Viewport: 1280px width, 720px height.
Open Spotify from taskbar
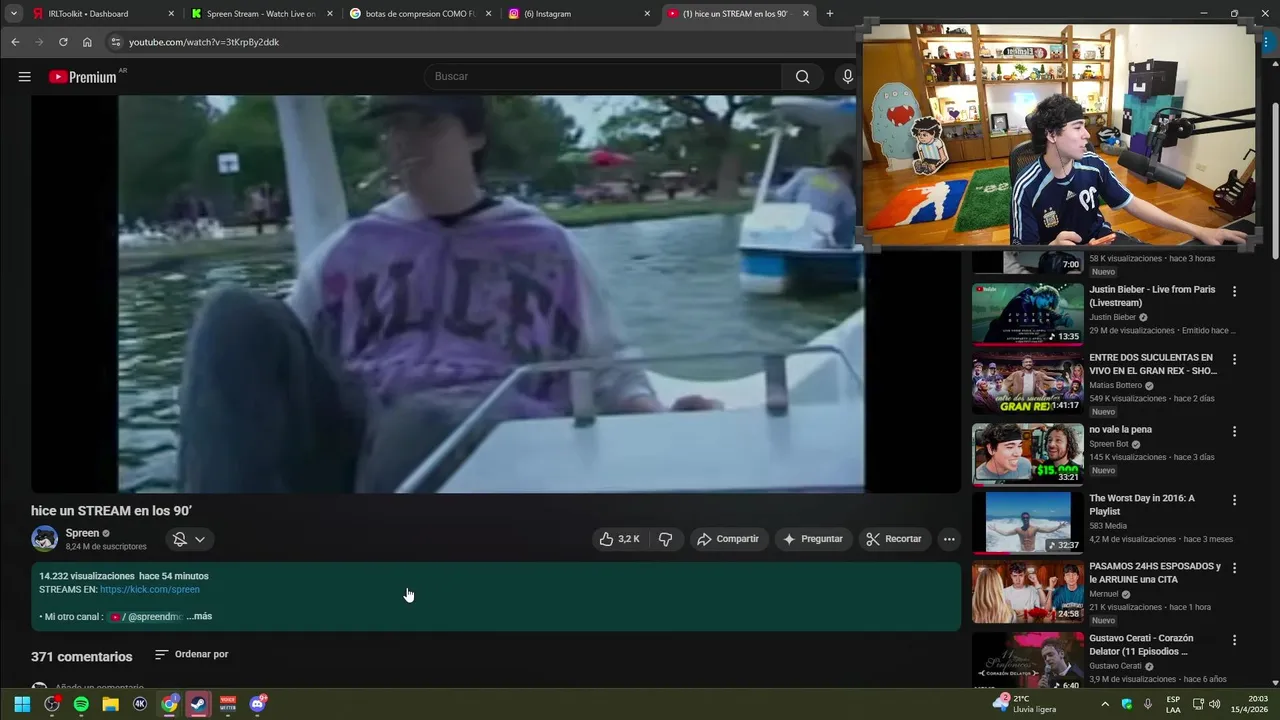tap(81, 704)
